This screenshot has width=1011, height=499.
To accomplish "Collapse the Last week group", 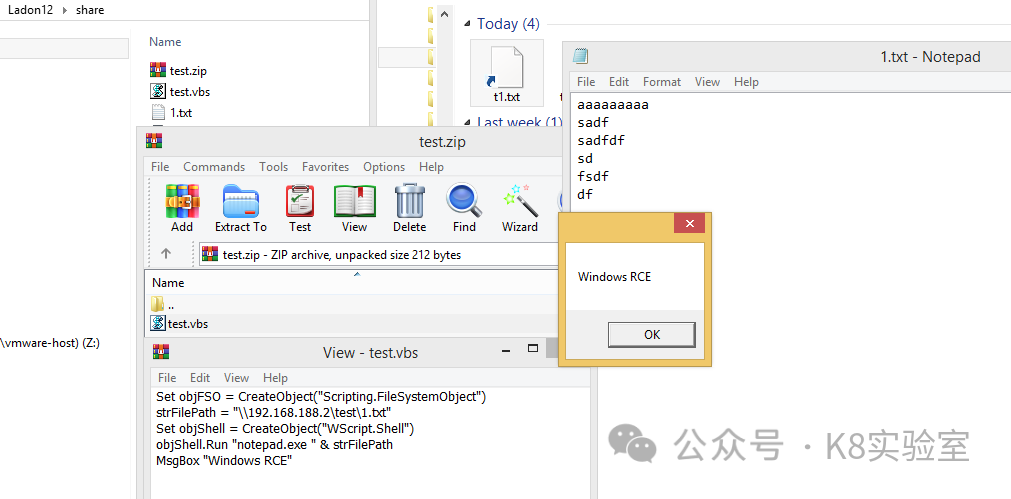I will pyautogui.click(x=467, y=122).
